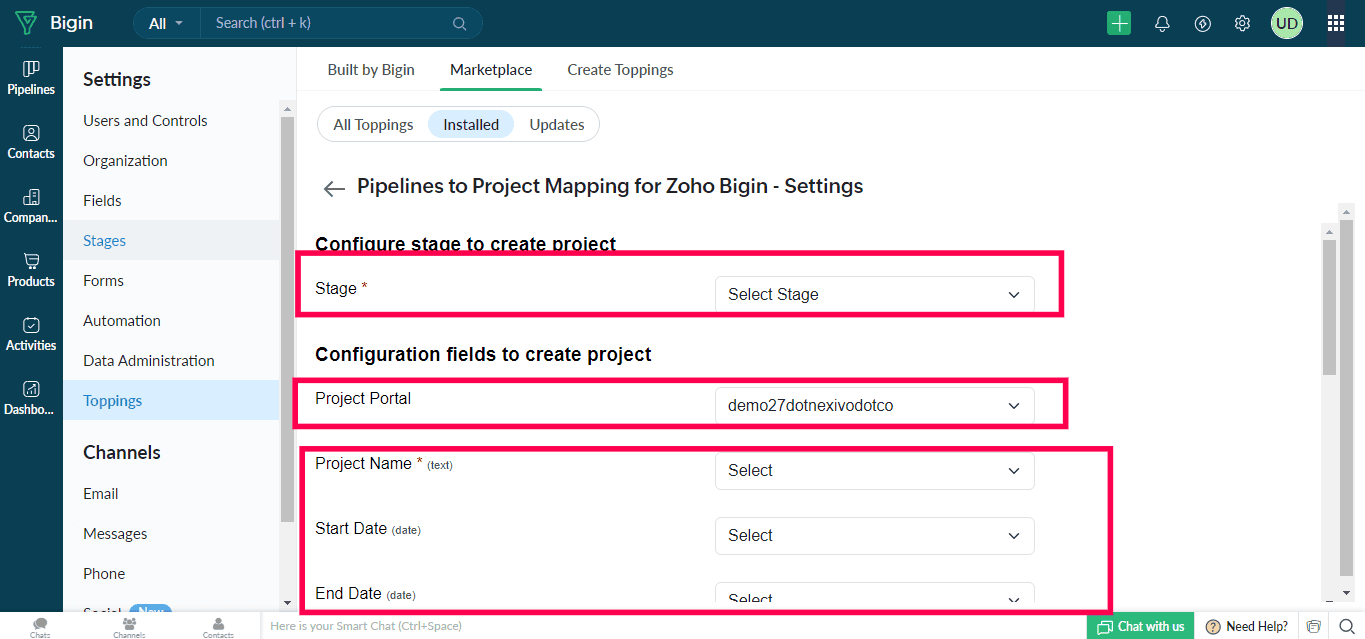Open Organization settings
This screenshot has width=1365, height=639.
(x=171, y=160)
